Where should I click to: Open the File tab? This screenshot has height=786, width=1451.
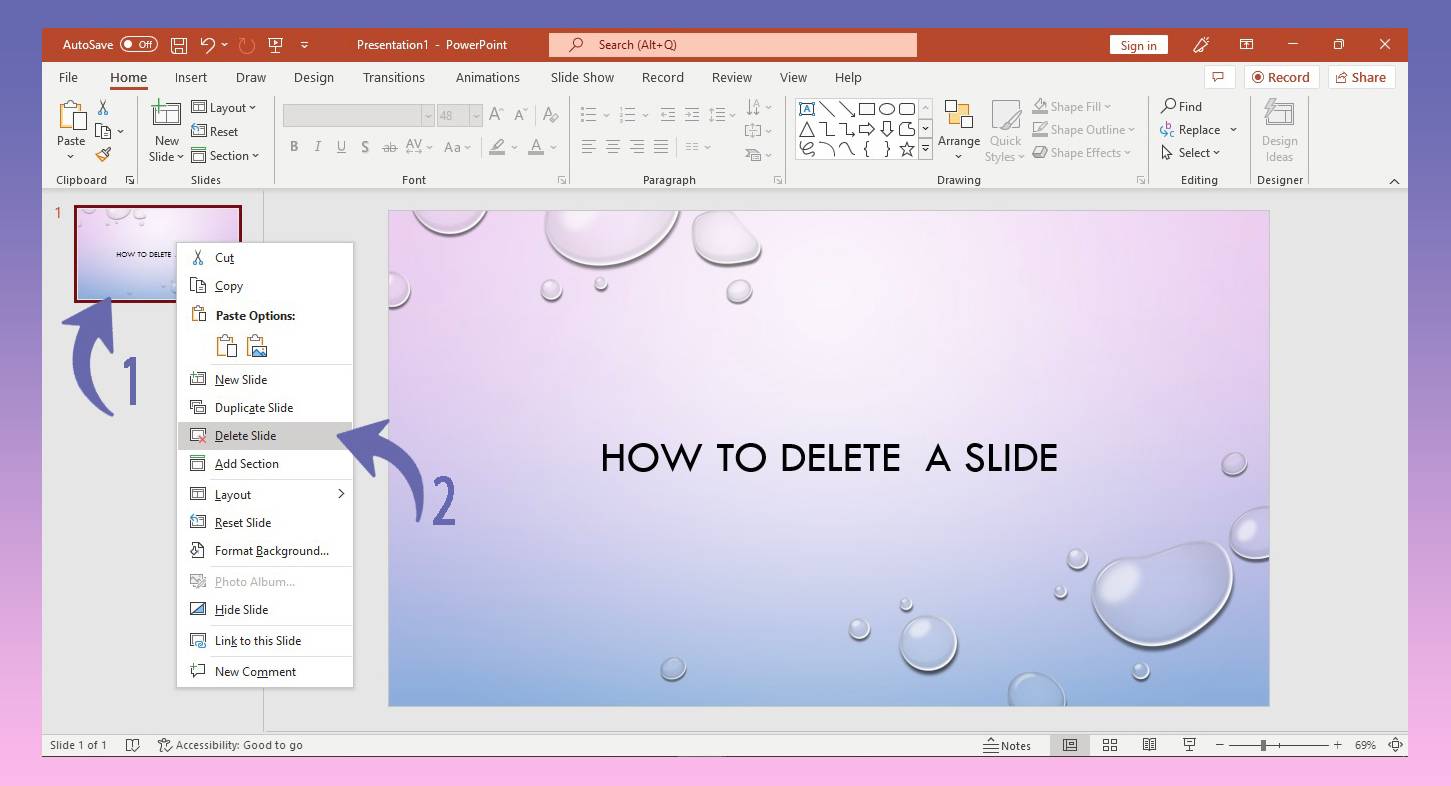[68, 77]
